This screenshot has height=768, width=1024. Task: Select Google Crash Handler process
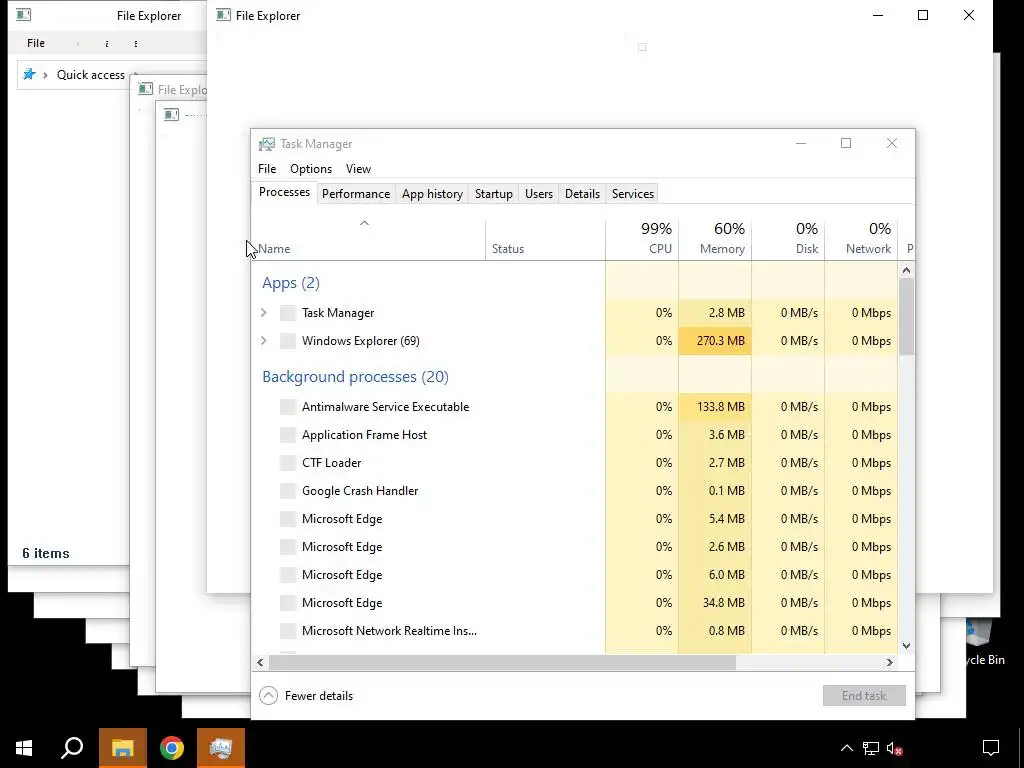tap(575, 491)
